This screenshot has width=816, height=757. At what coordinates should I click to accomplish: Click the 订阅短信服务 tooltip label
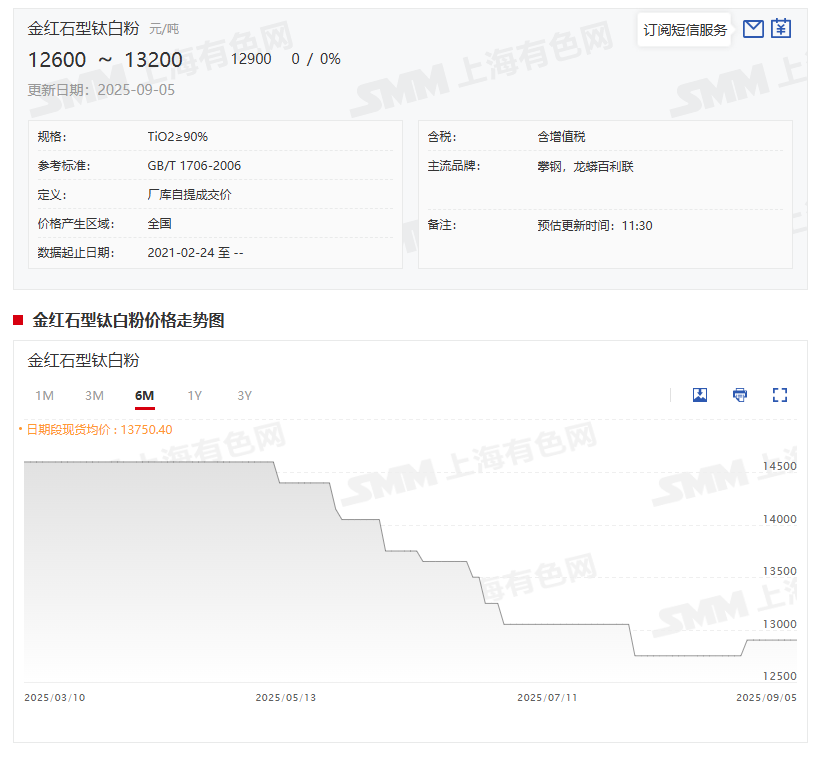pyautogui.click(x=685, y=30)
